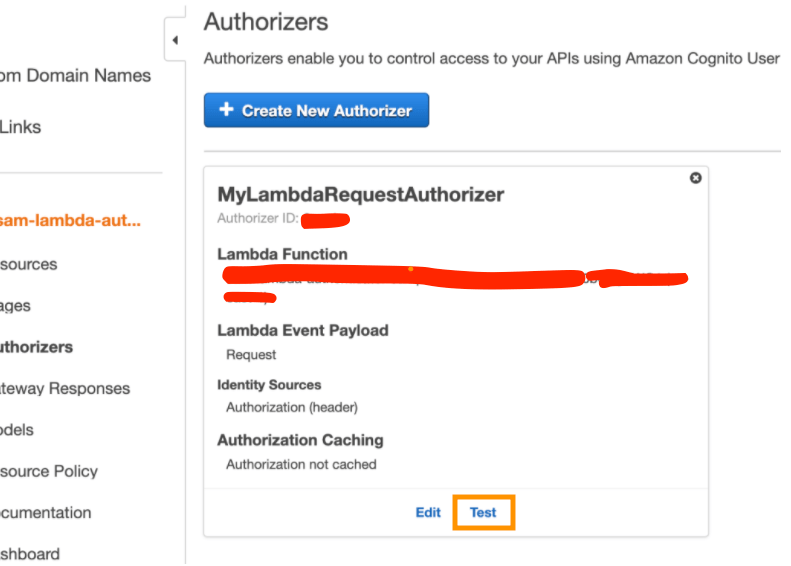Open the Dashboard sidebar item
Viewport: 791px width, 566px height.
(30, 553)
